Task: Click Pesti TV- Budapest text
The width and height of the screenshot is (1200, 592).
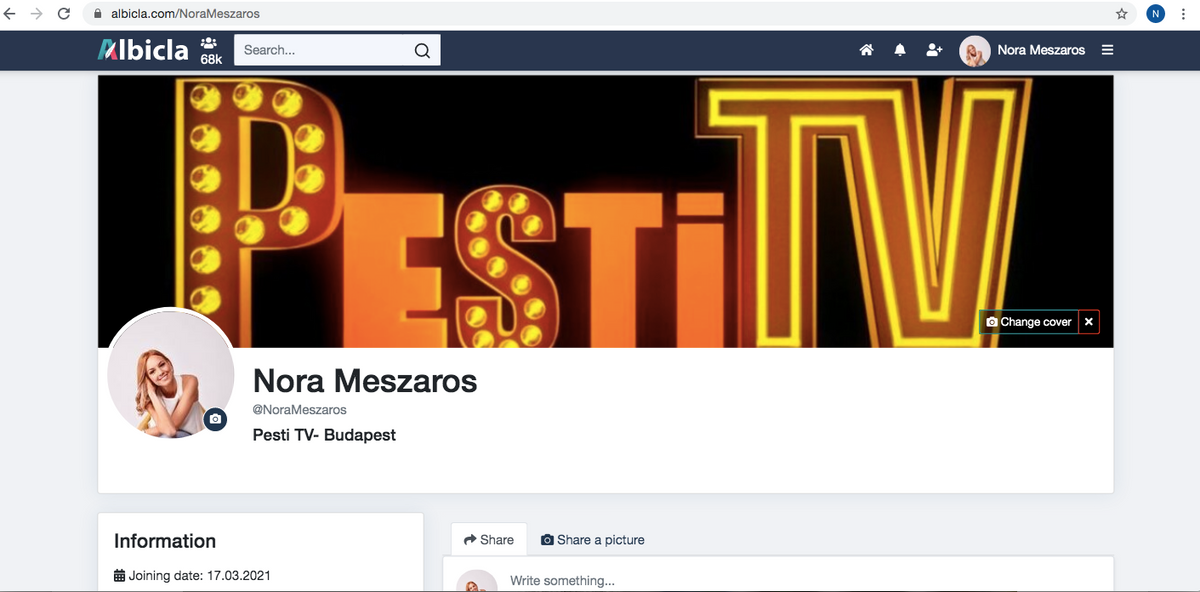Action: tap(325, 435)
